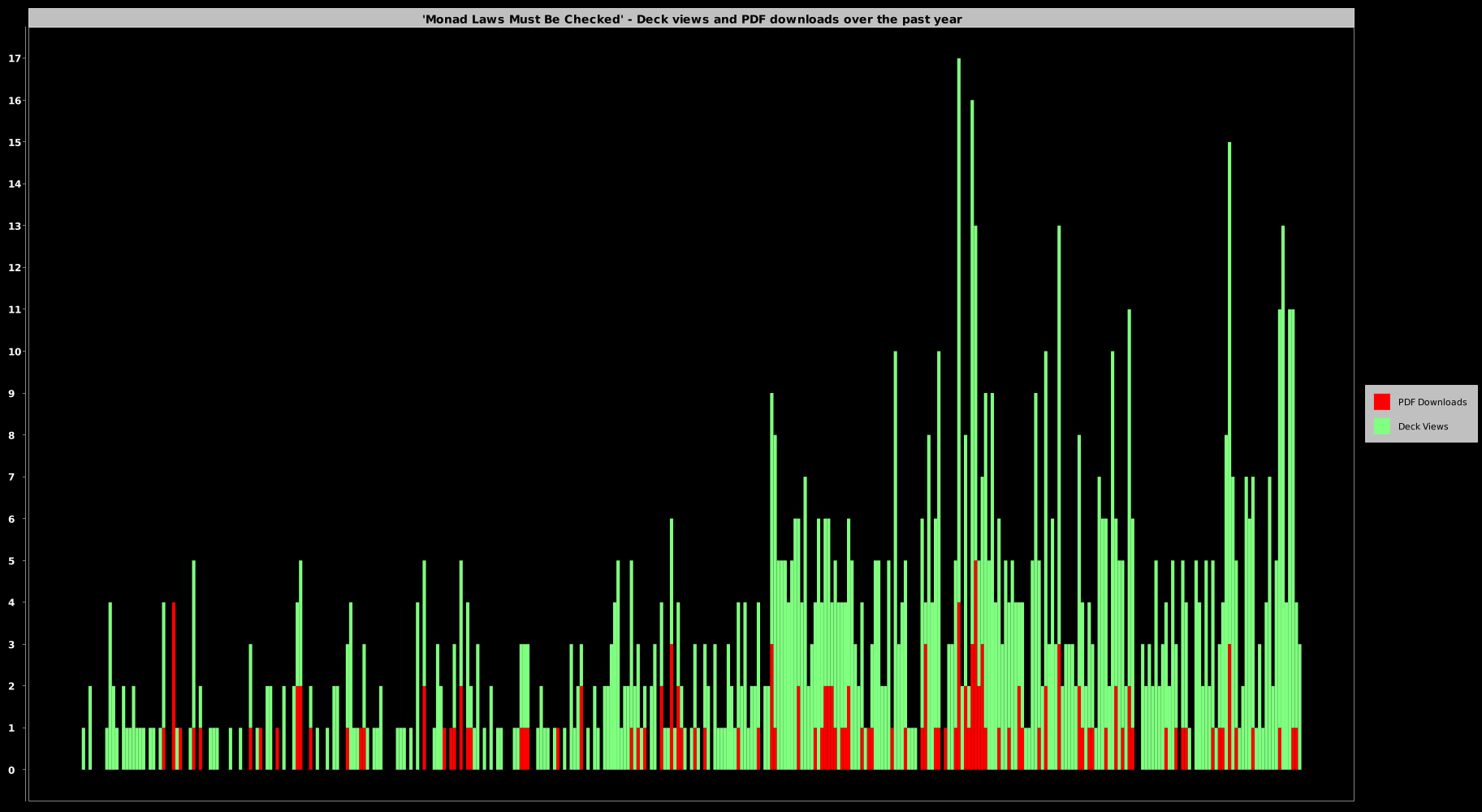Click the y-axis label 0
Screen dimensions: 1482x812
(11, 770)
